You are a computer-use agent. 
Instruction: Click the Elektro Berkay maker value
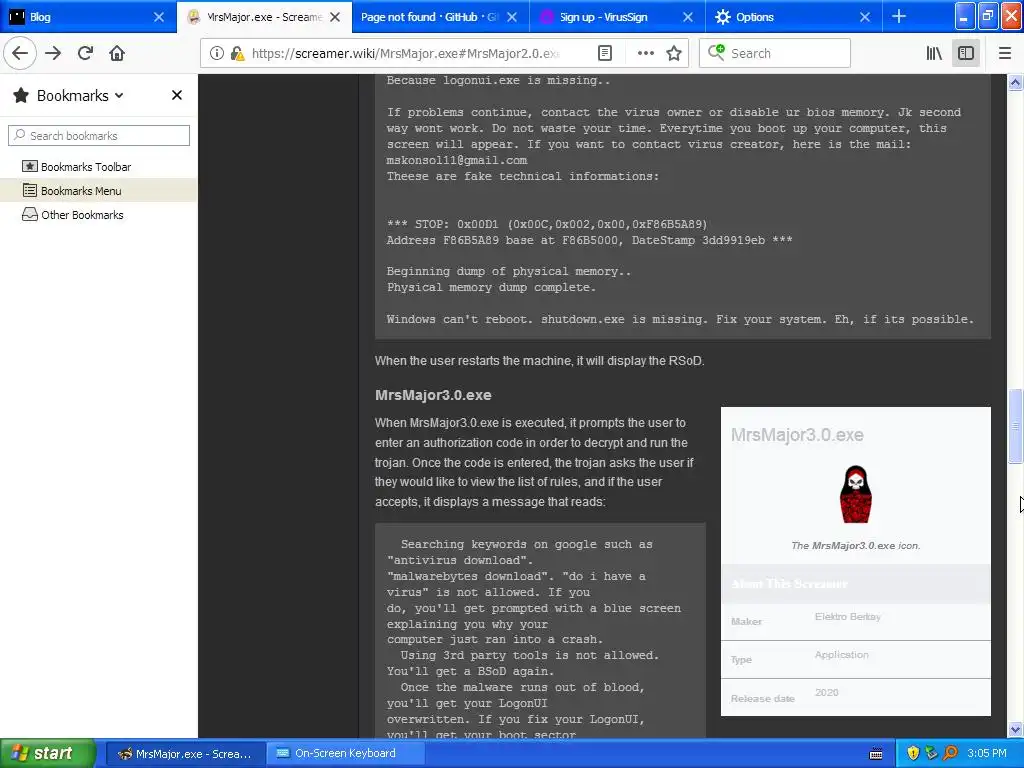point(848,616)
